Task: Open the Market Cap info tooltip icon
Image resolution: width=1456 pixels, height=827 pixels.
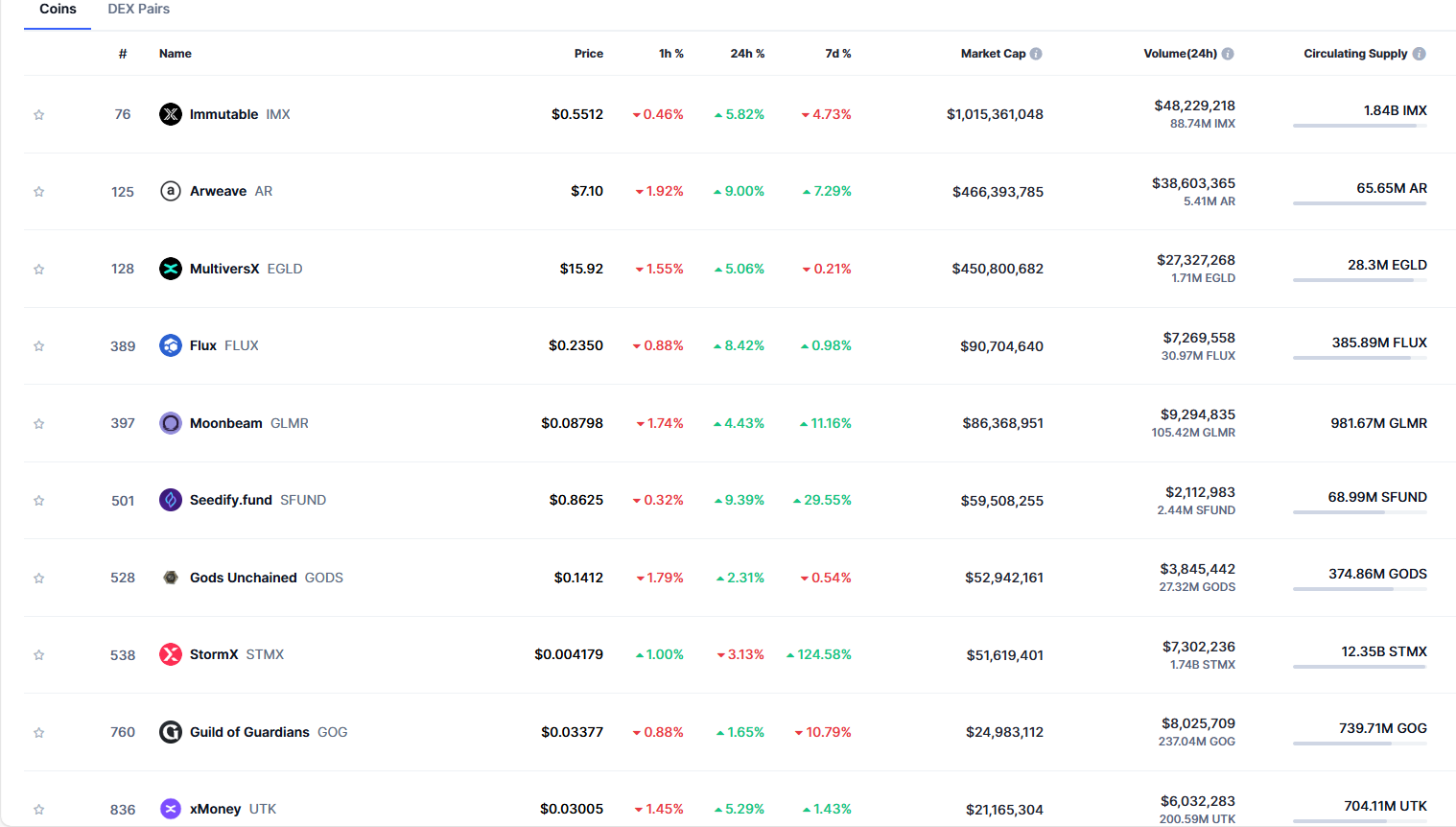Action: coord(1036,54)
